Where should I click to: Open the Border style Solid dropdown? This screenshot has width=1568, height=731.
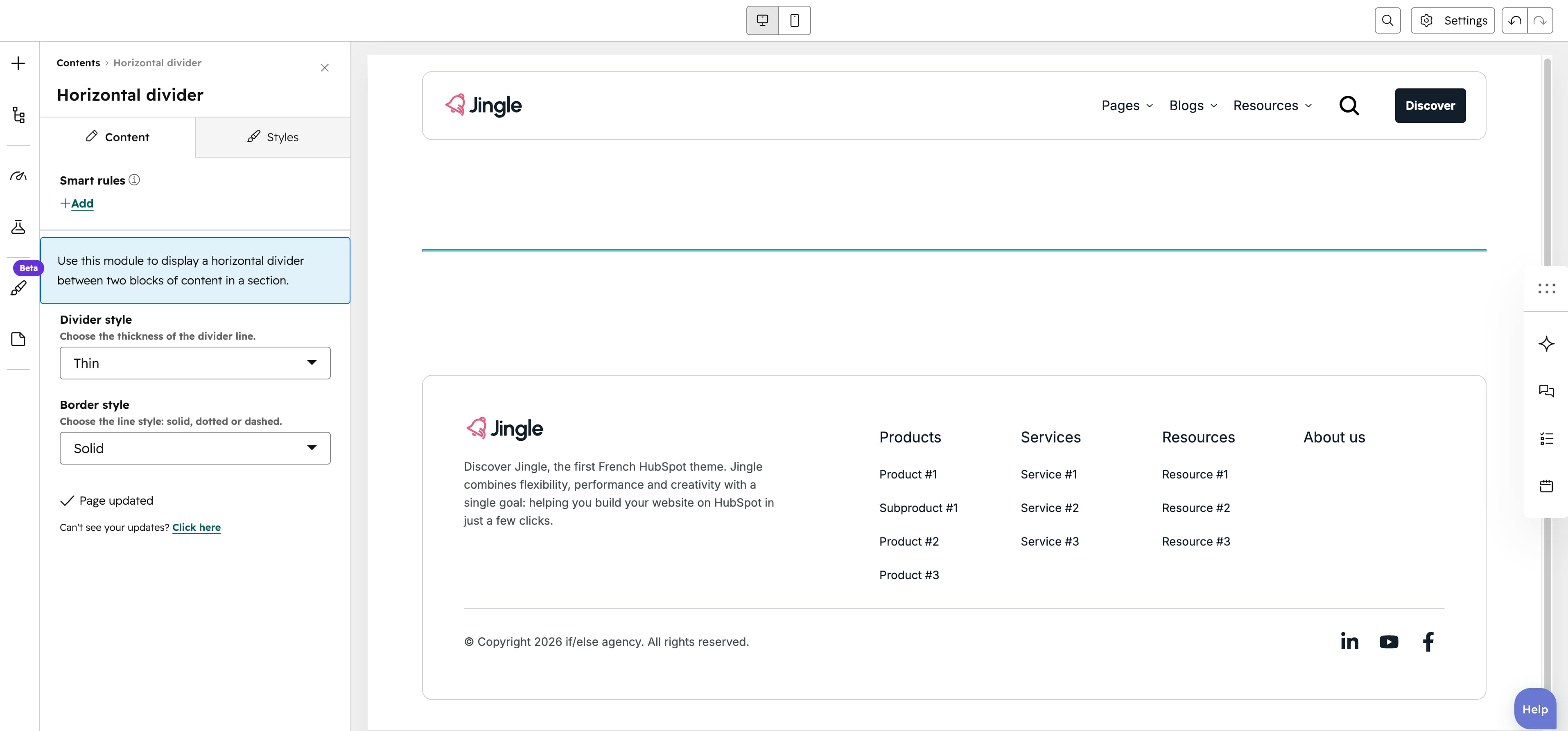195,449
